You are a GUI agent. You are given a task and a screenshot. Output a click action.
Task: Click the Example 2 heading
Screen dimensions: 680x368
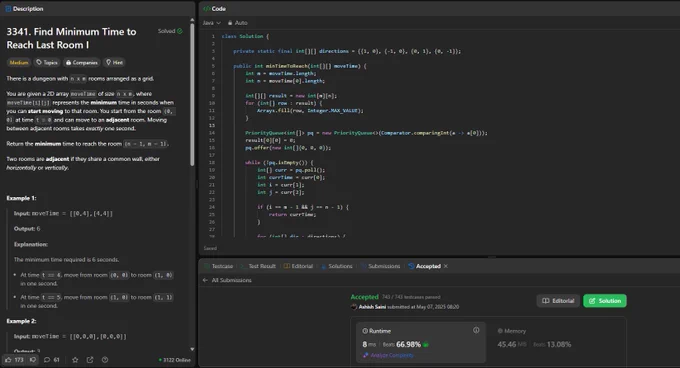pyautogui.click(x=21, y=321)
